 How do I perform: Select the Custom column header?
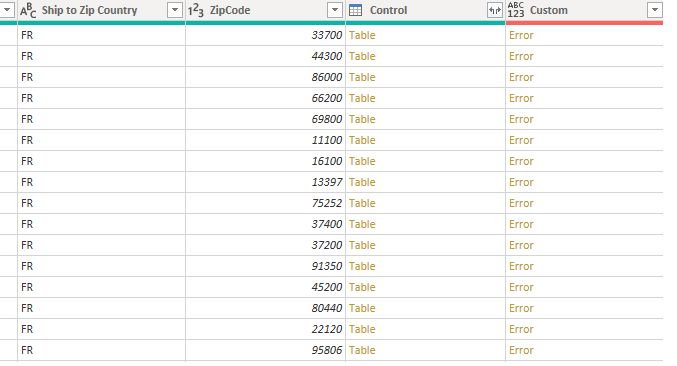(549, 10)
